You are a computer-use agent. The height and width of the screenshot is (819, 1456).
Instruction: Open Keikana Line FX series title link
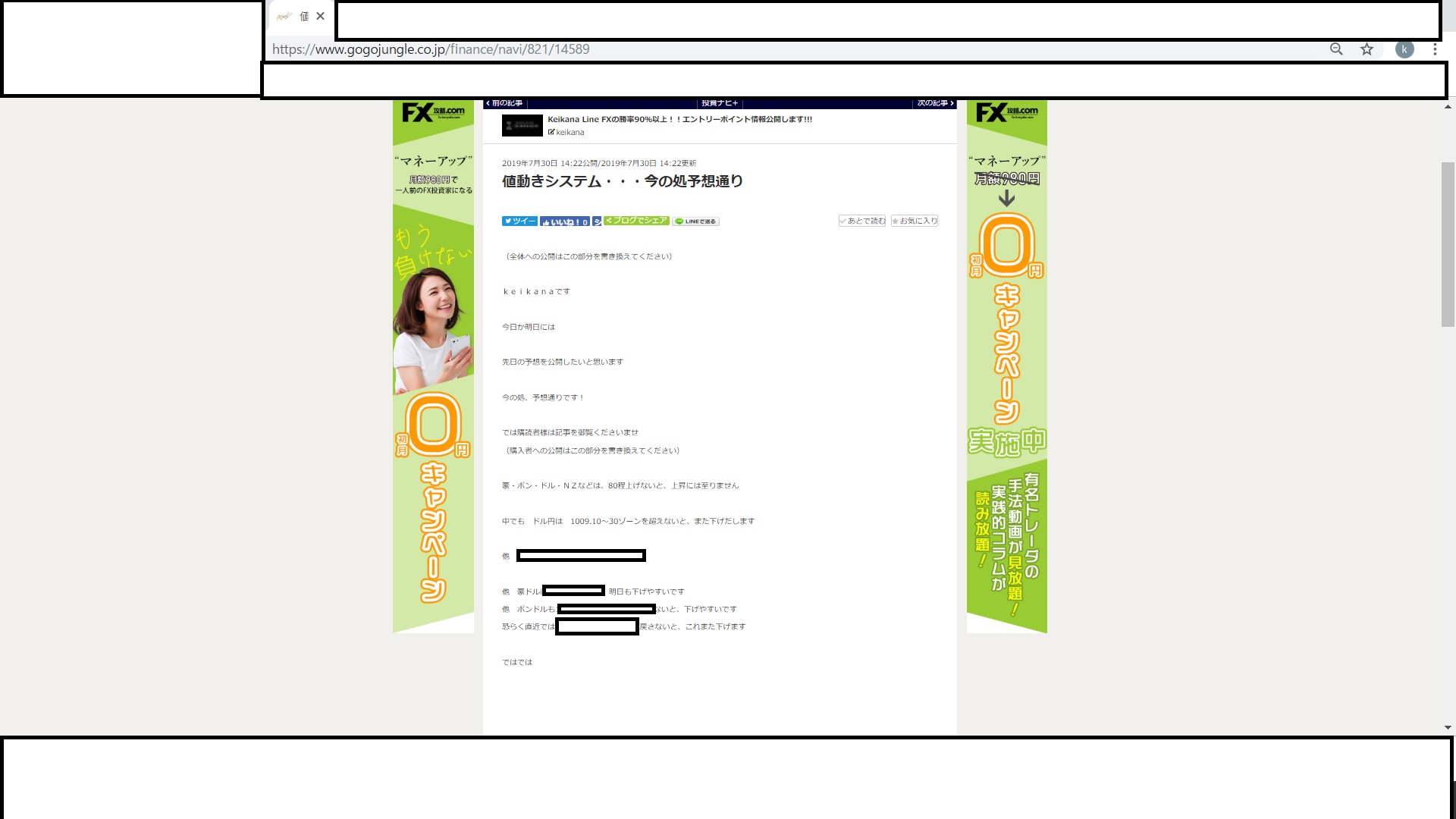coord(679,119)
